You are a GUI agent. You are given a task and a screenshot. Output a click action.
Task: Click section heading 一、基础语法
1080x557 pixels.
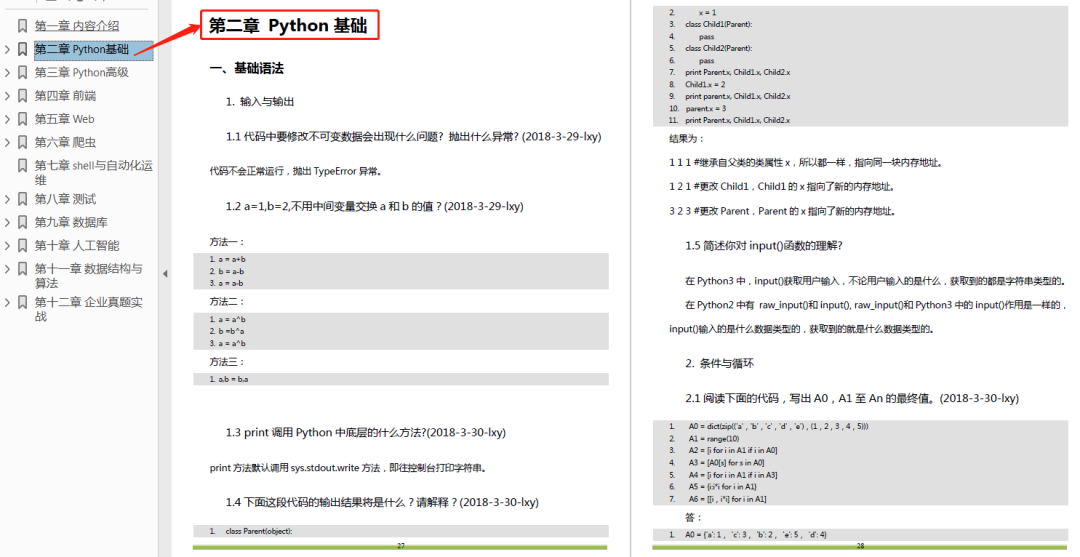247,68
